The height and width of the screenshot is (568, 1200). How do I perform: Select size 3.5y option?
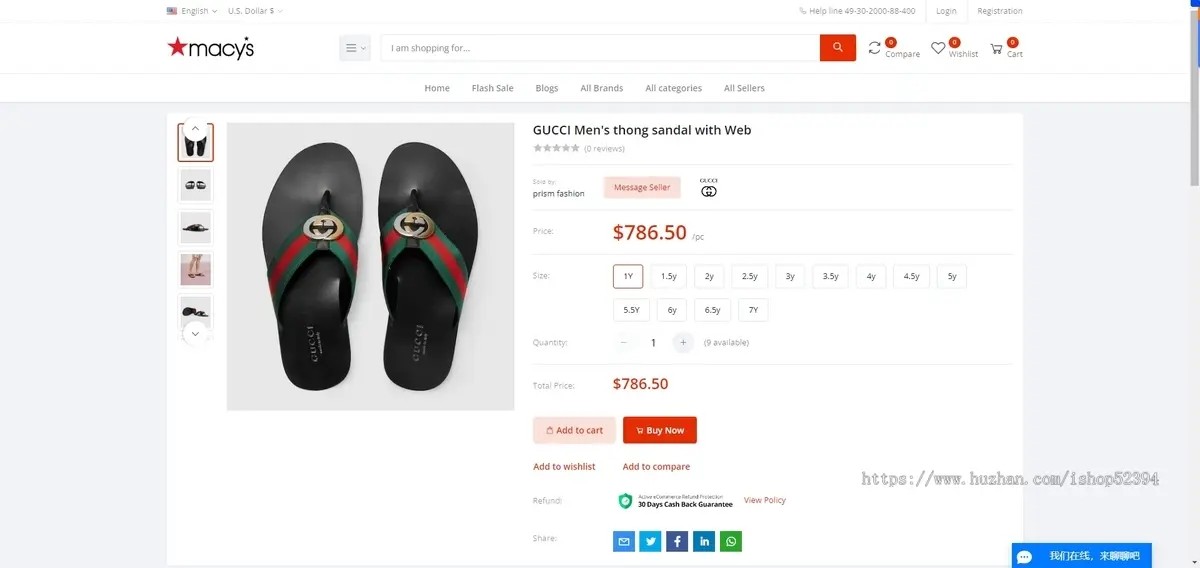coord(830,276)
